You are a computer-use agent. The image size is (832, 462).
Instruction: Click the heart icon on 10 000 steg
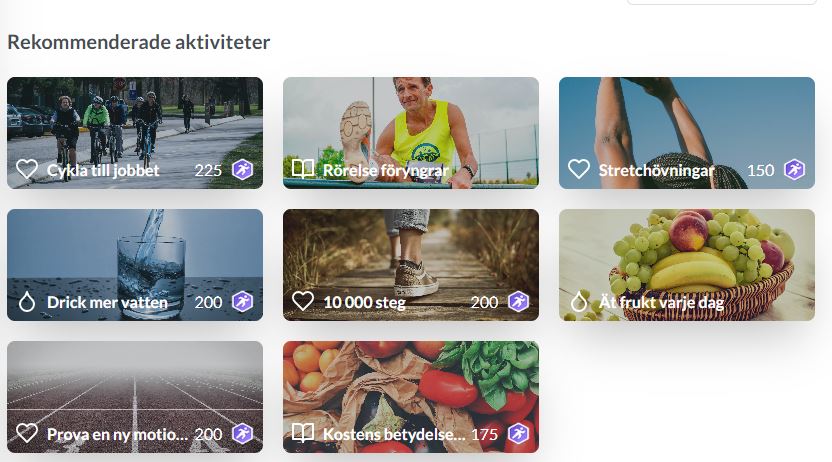coord(303,302)
